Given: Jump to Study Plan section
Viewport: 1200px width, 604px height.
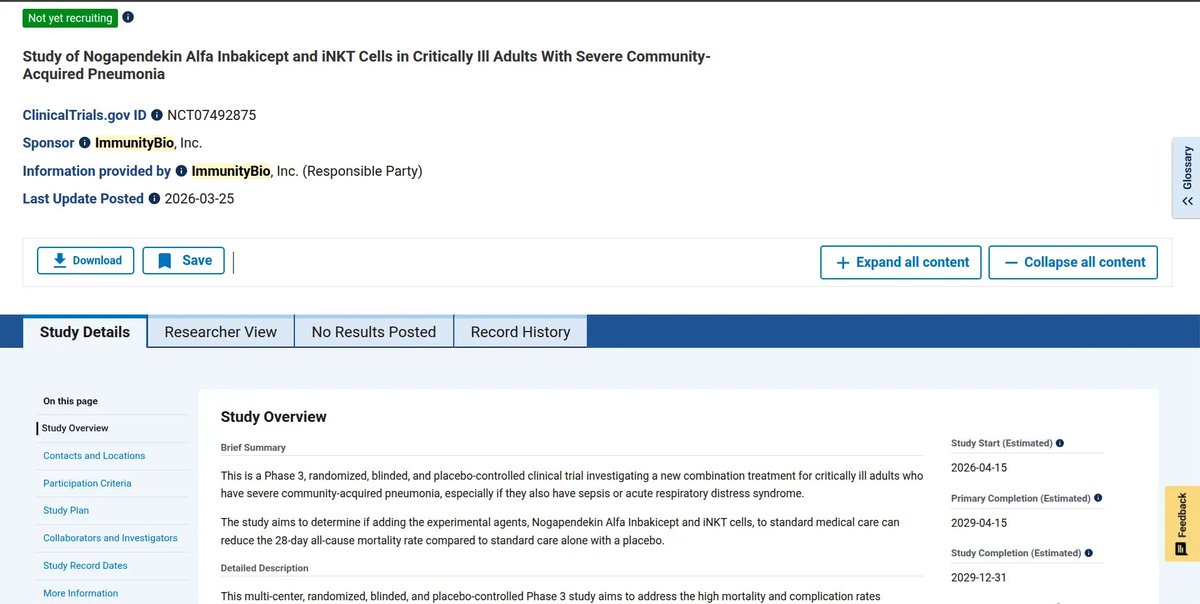Looking at the screenshot, I should (x=66, y=510).
